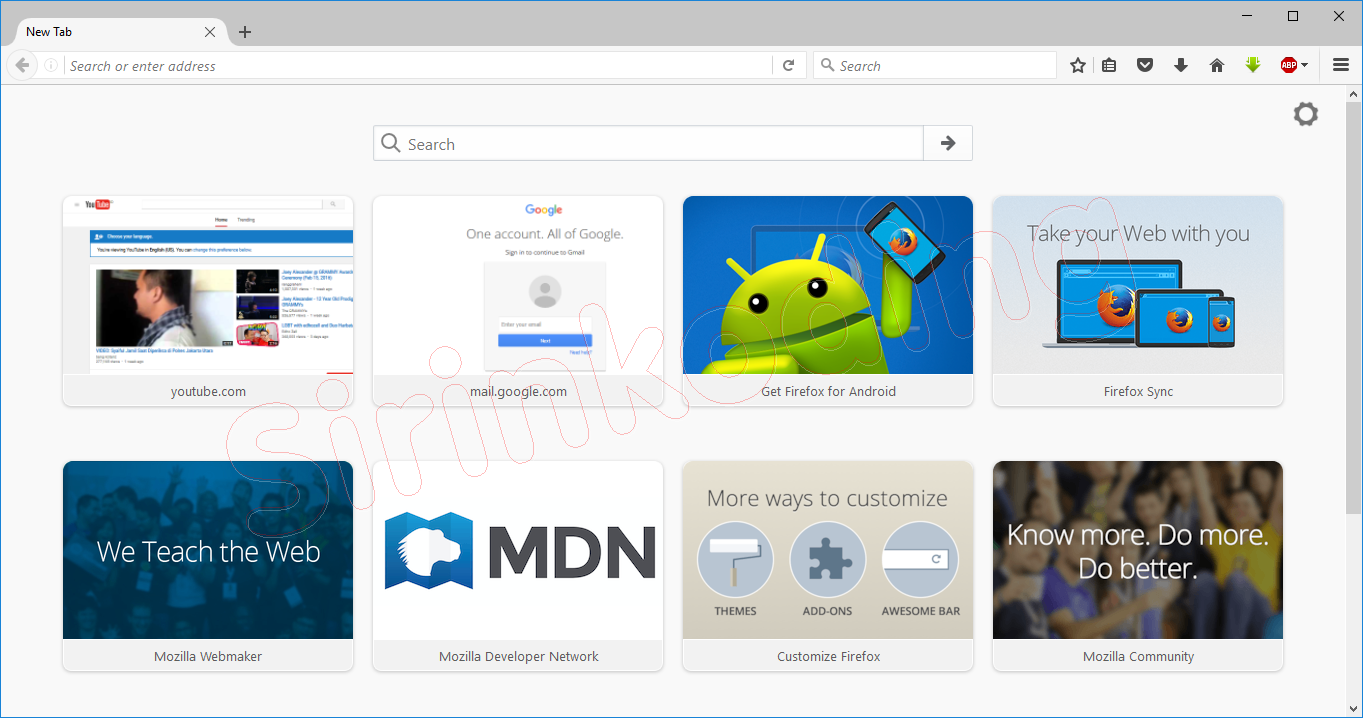Focus the Search or enter address bar
1363x718 pixels.
[x=418, y=66]
